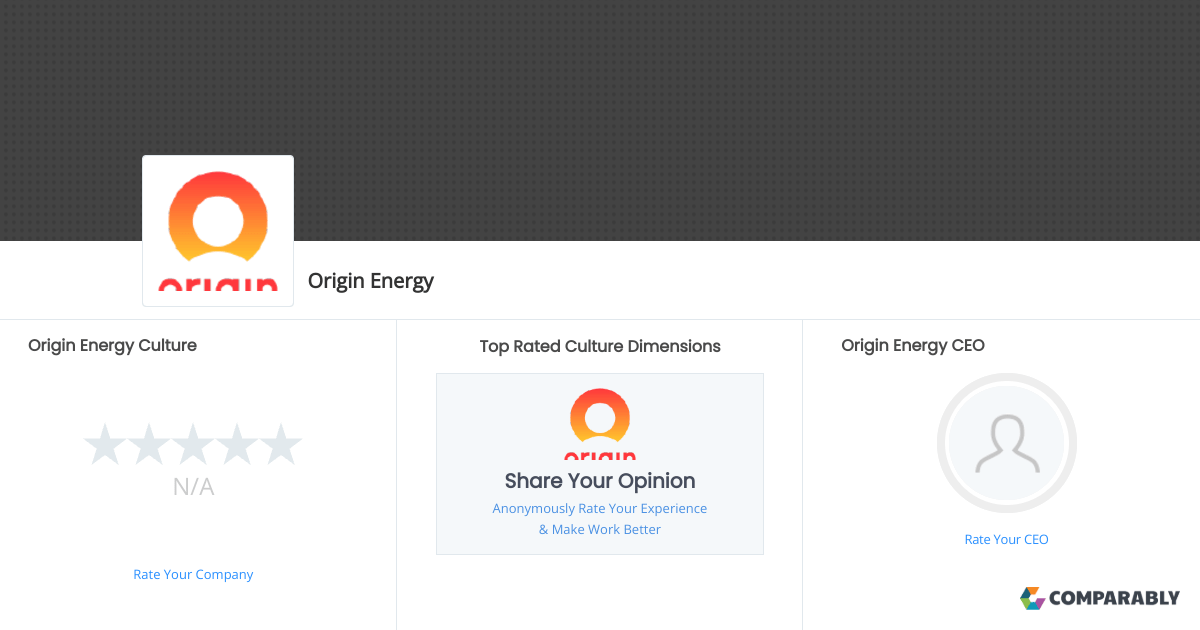
Task: Click the Comparably brand name text
Action: tap(1114, 599)
